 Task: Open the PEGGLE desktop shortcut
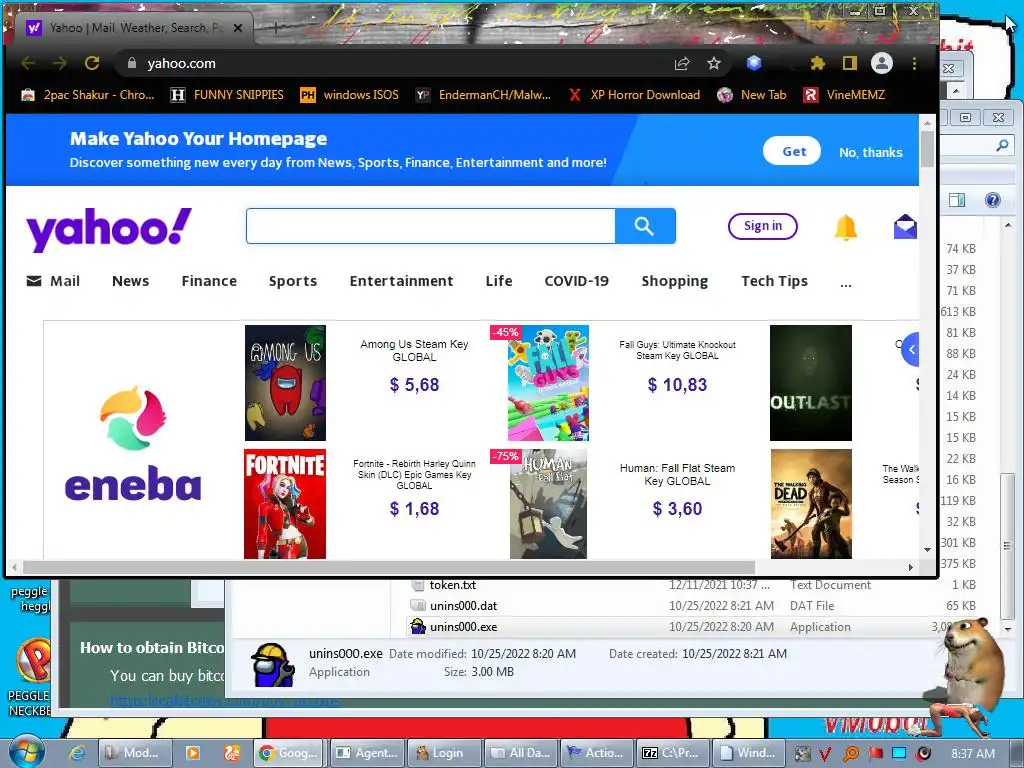[x=30, y=677]
